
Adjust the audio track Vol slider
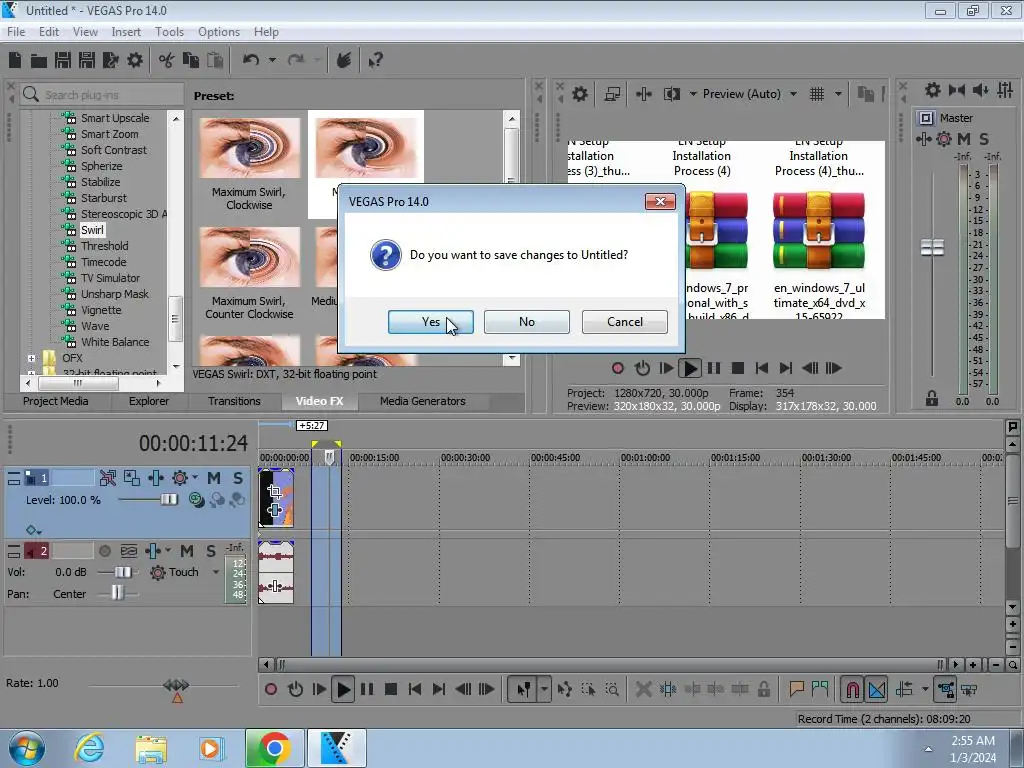(122, 572)
